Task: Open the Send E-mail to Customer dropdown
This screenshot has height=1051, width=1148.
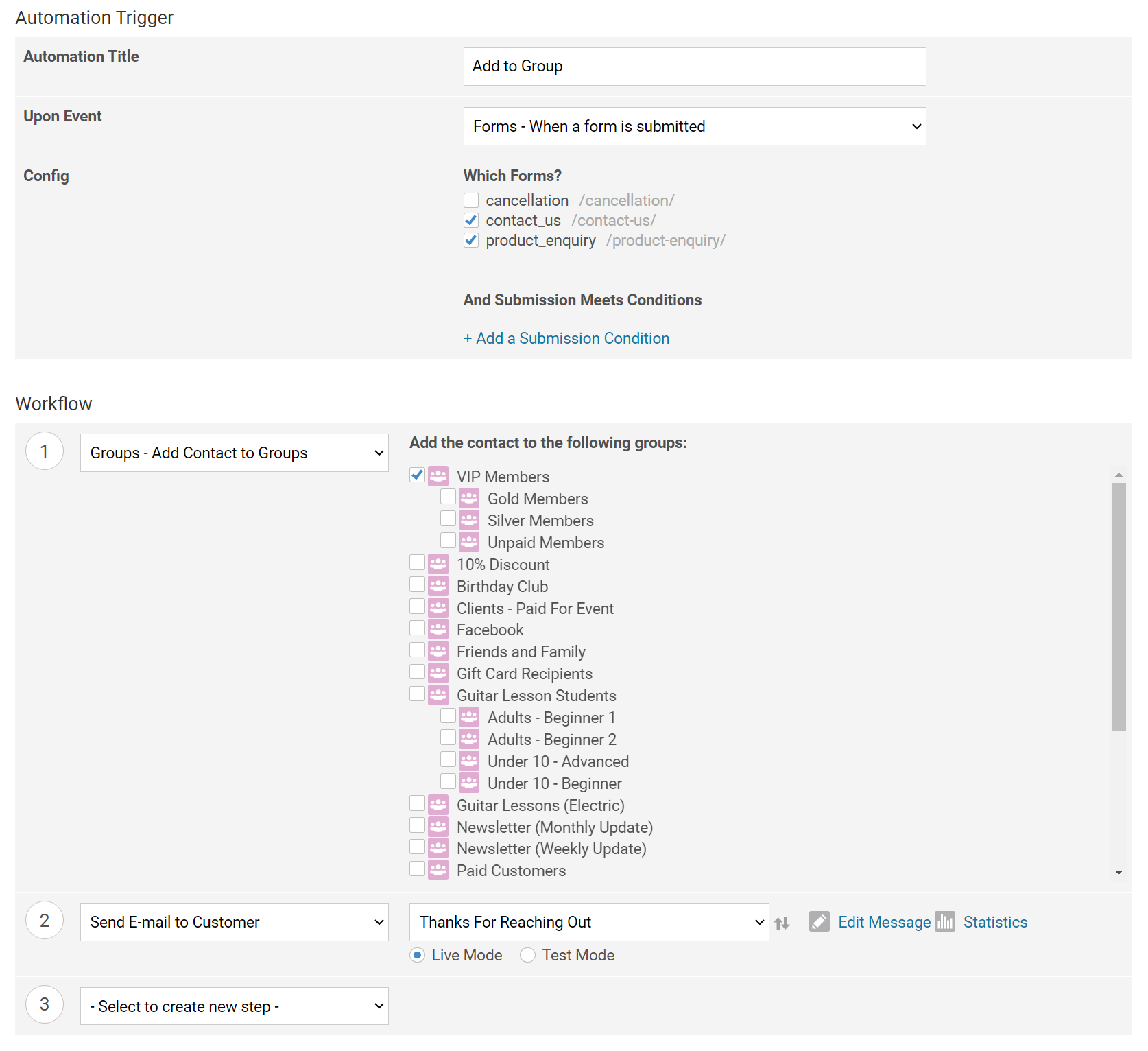Action: coord(234,922)
